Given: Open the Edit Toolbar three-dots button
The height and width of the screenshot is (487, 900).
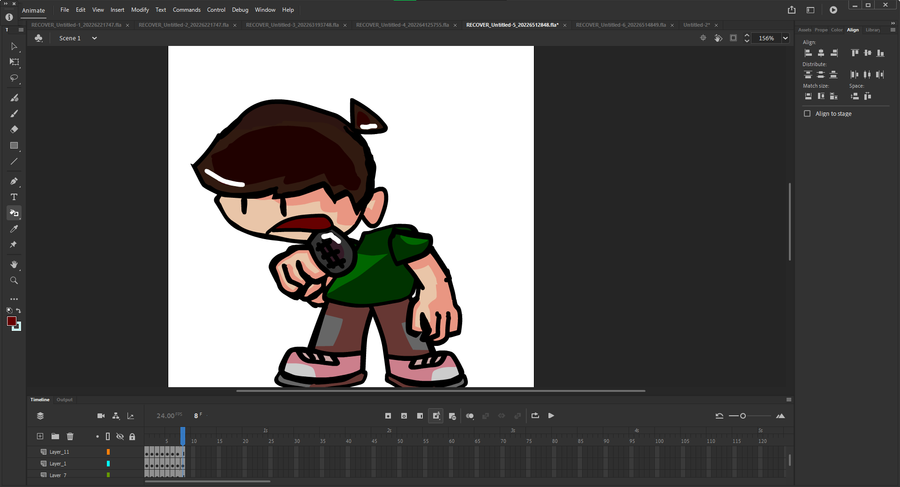Looking at the screenshot, I should click(x=14, y=299).
